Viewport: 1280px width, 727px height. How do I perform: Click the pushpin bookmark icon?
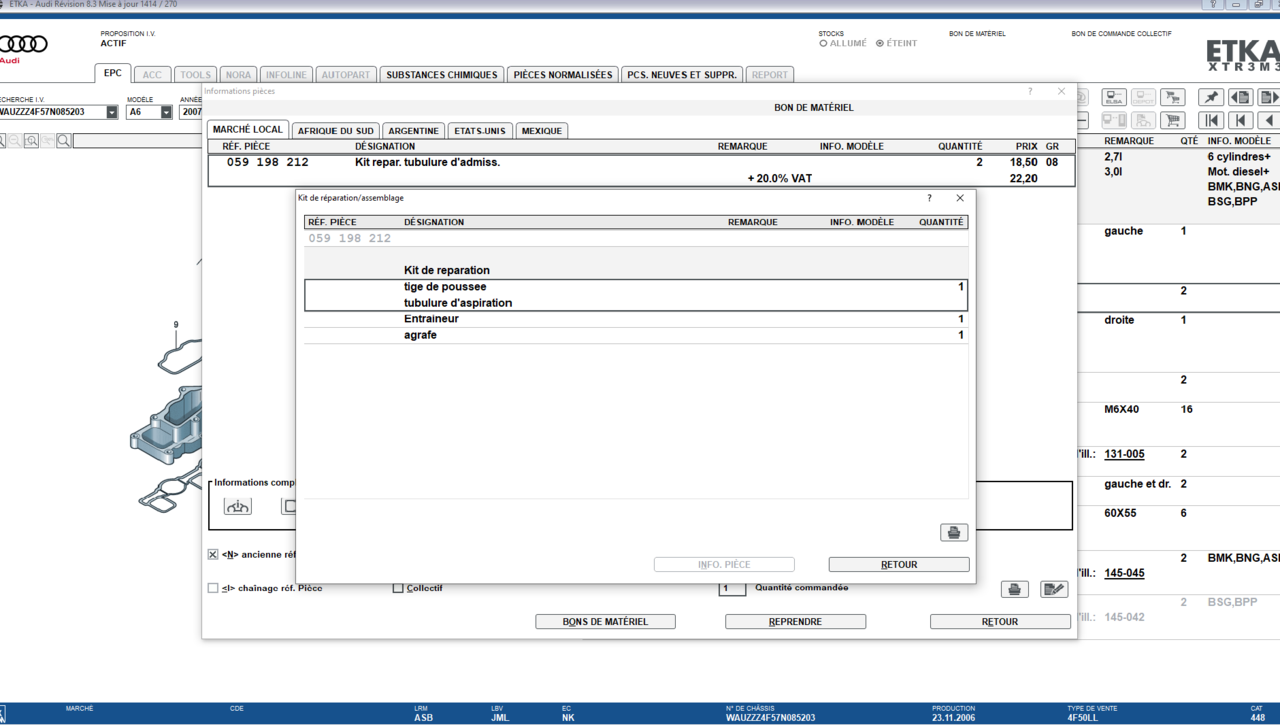tap(1211, 97)
